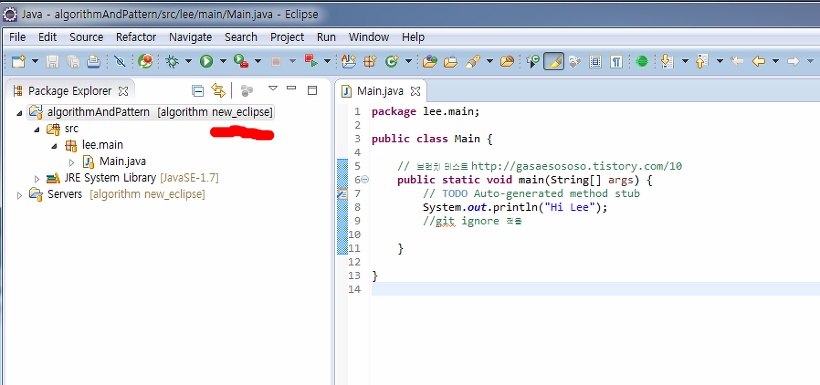The image size is (820, 385).
Task: Click the Next Annotation down-arrow icon
Action: [667, 62]
